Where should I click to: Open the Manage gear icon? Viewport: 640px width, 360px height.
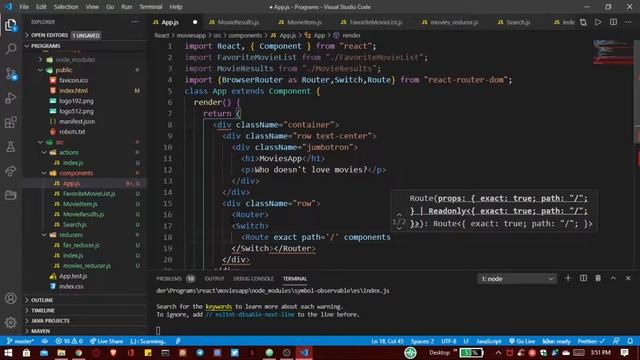coord(11,322)
